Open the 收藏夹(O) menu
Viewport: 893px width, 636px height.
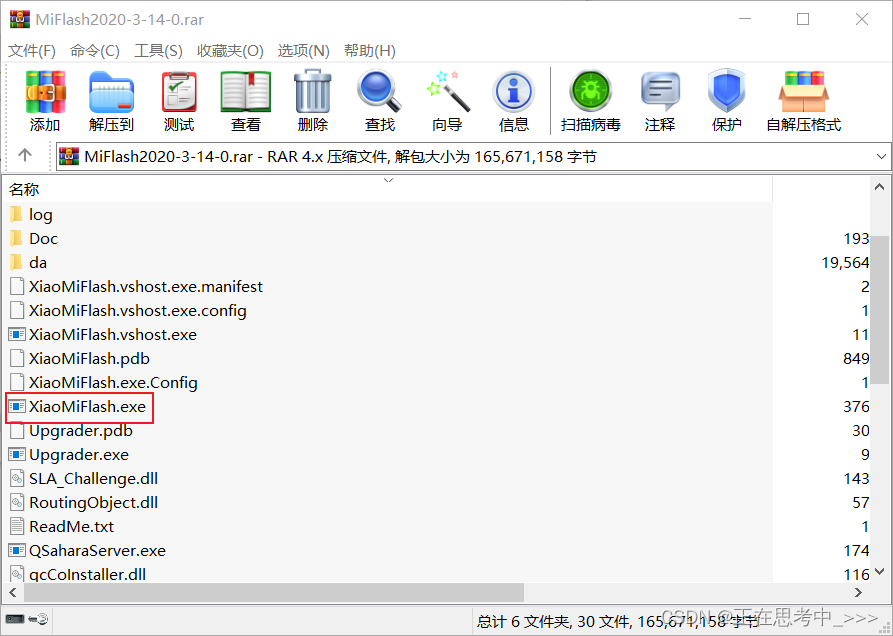230,51
